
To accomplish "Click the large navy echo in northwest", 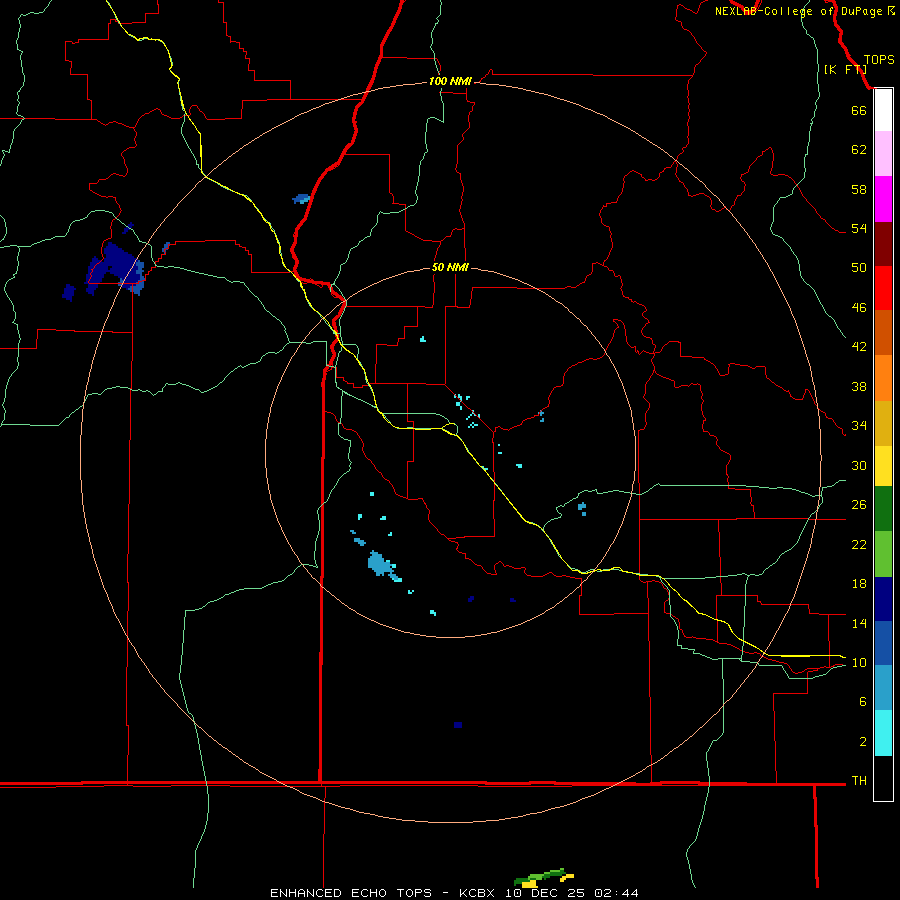I will point(118,267).
